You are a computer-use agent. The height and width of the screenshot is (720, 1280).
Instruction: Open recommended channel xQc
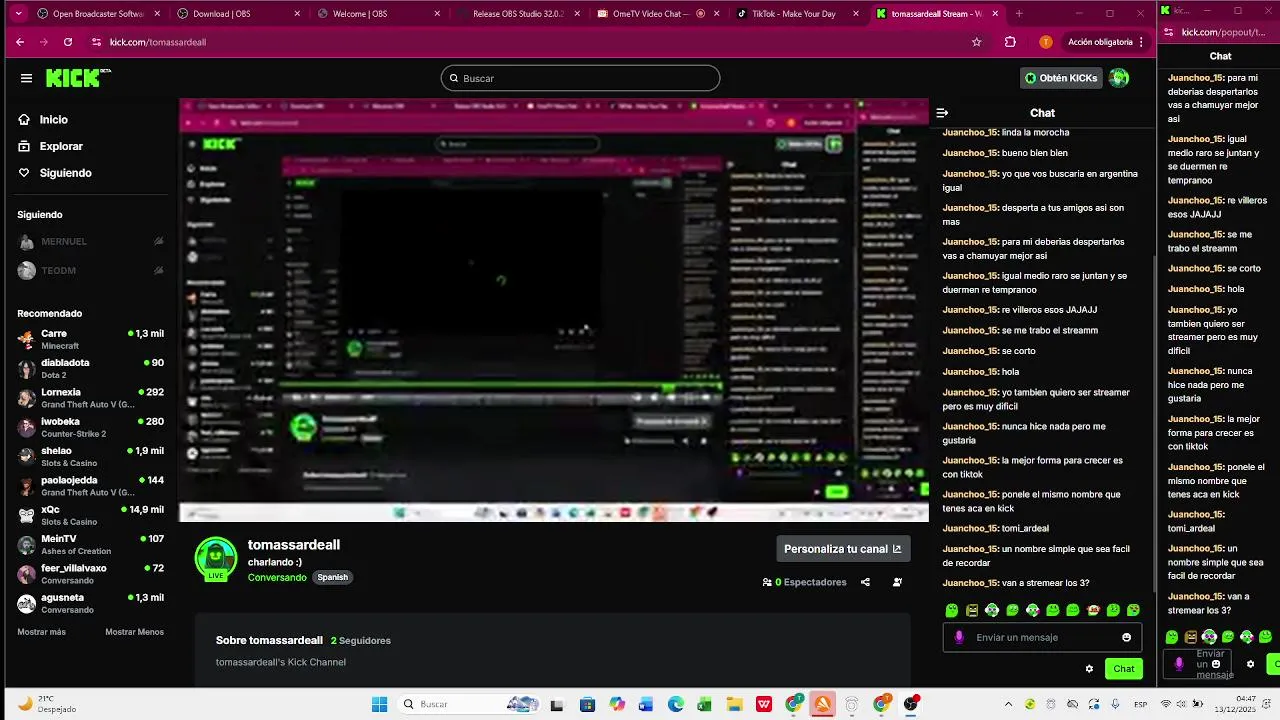(x=90, y=515)
